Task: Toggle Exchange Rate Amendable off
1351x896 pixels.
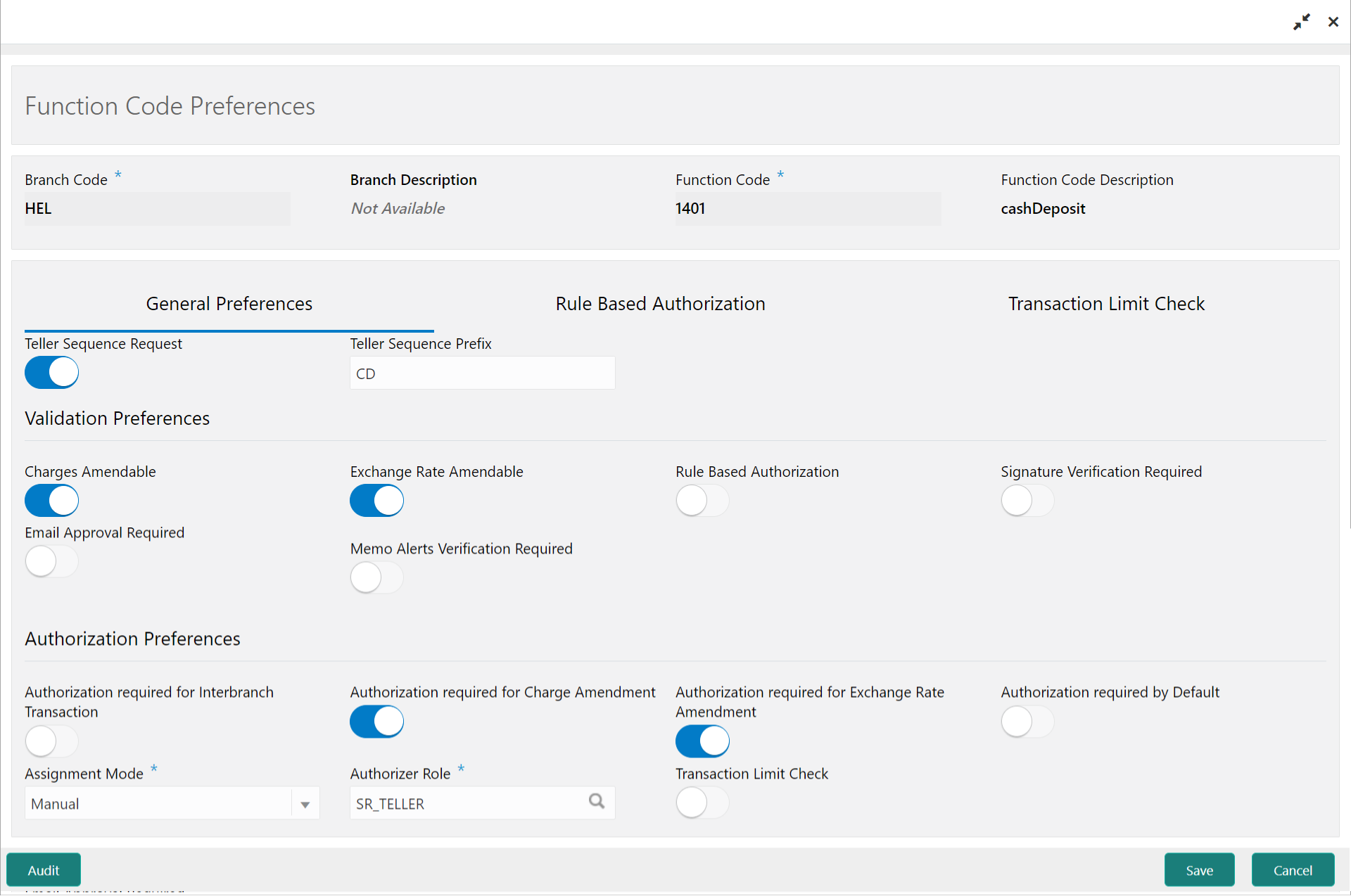Action: [377, 501]
